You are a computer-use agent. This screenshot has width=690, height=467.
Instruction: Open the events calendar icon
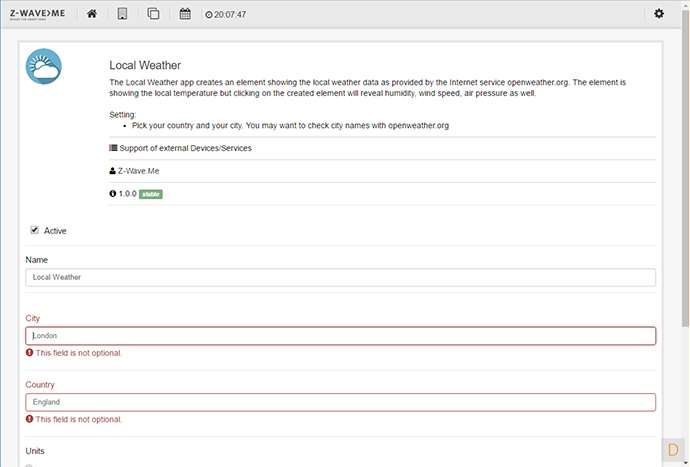[185, 14]
